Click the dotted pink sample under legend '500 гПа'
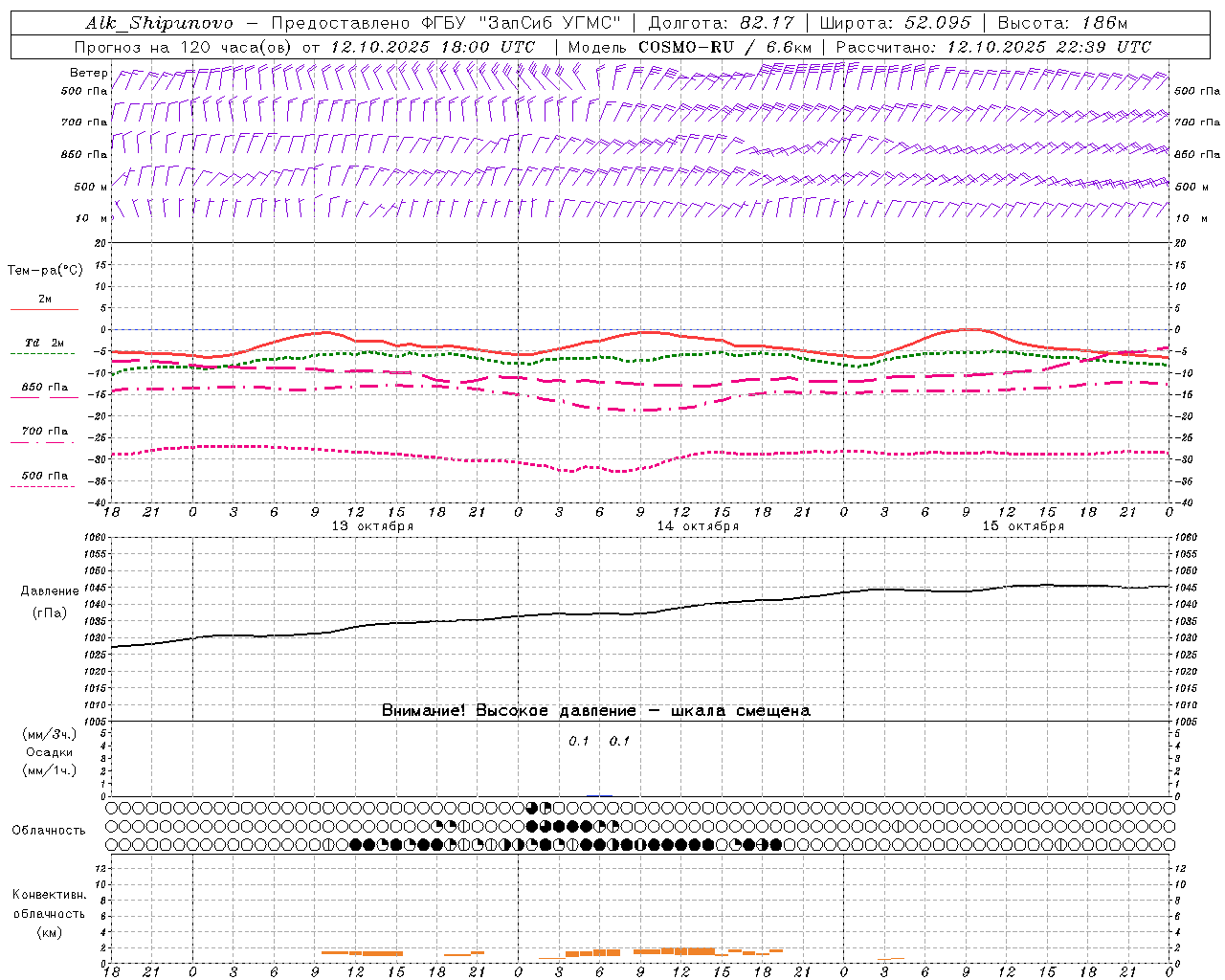1225x980 pixels. [x=43, y=487]
